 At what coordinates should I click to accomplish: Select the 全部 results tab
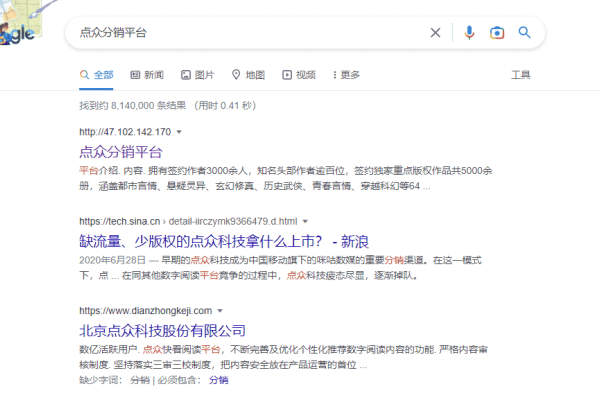coord(96,75)
